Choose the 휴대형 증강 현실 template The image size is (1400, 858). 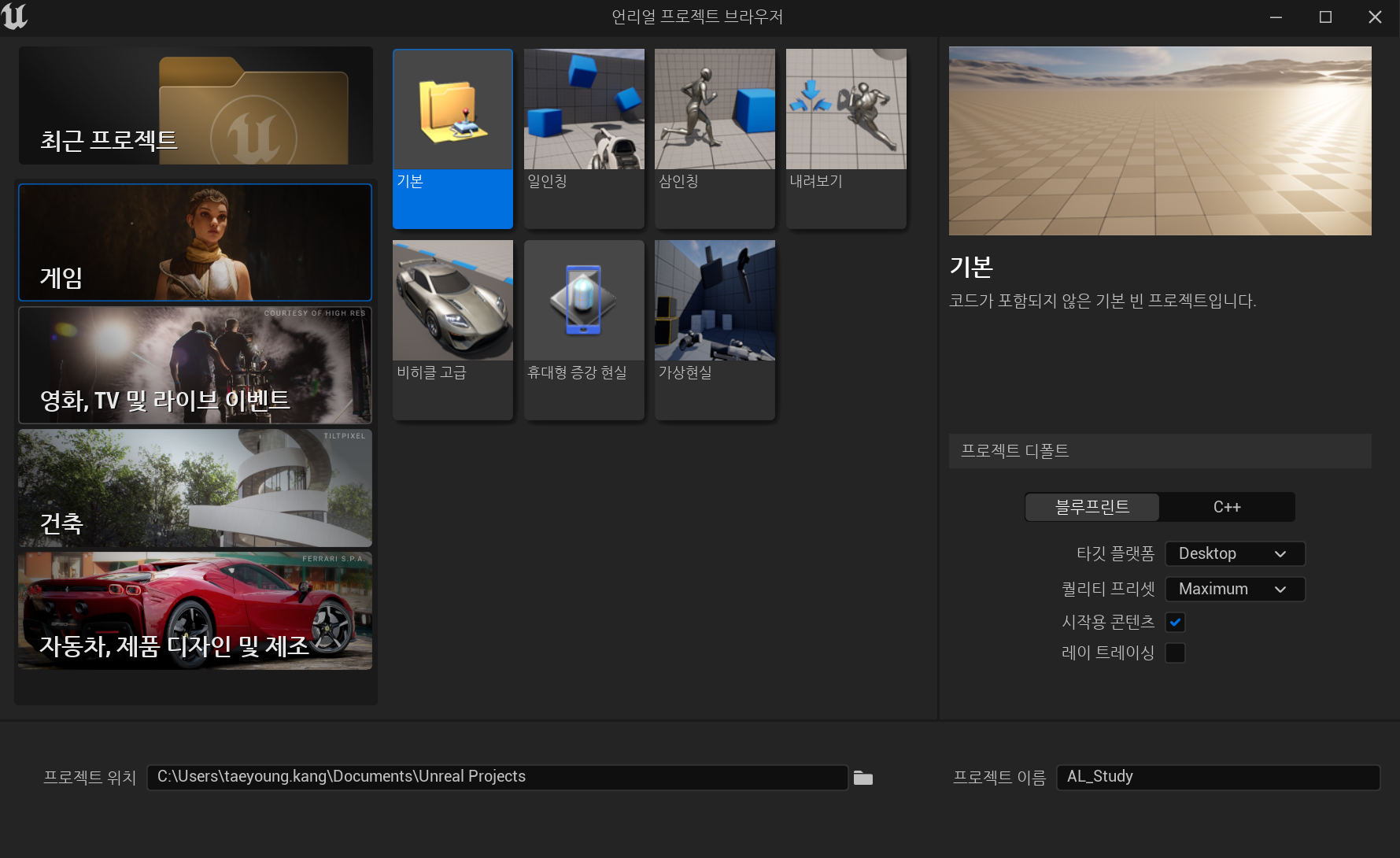pos(584,330)
